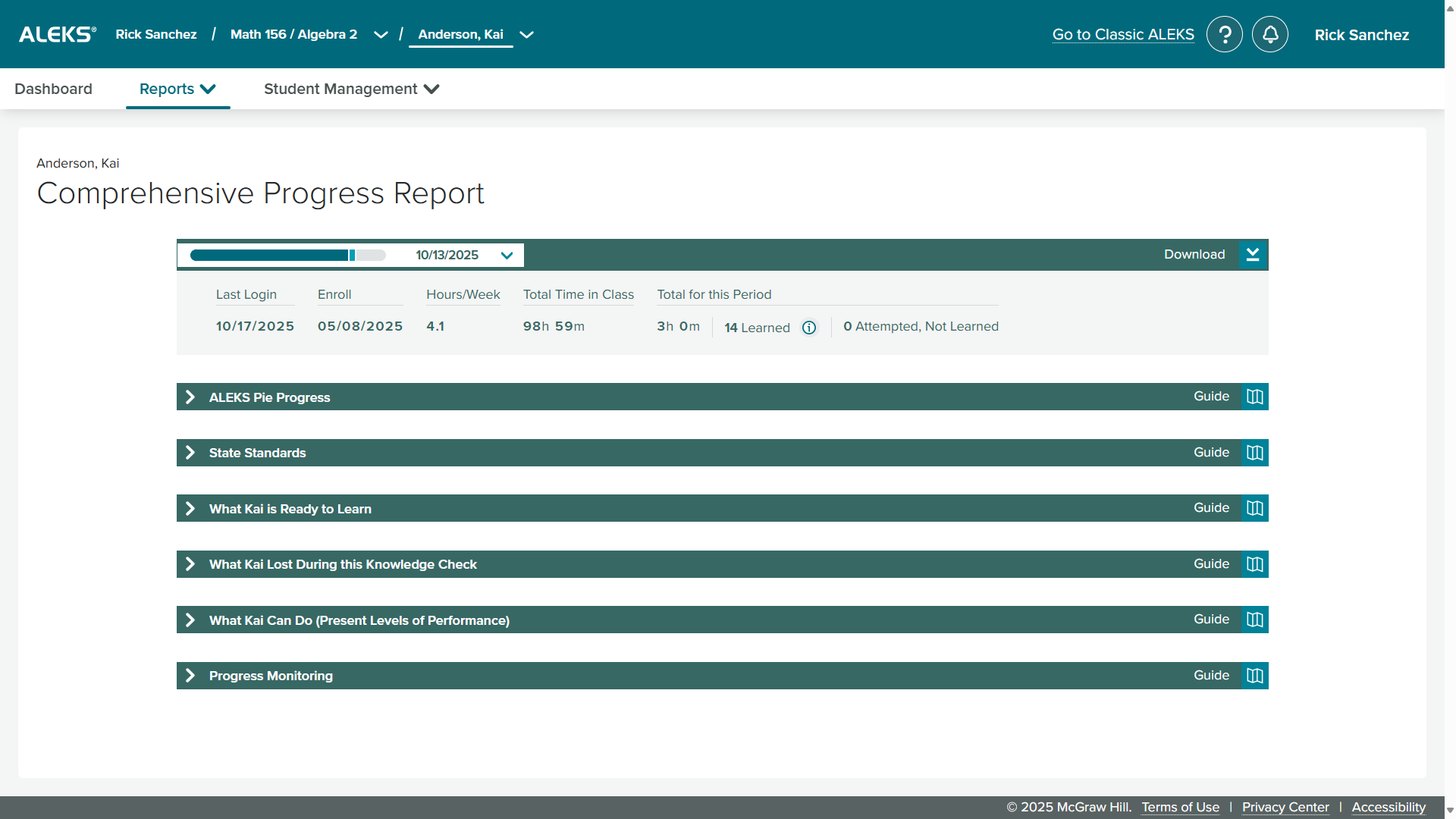Open guide book icon for Knowledge Check losses
The image size is (1456, 819).
1255,564
